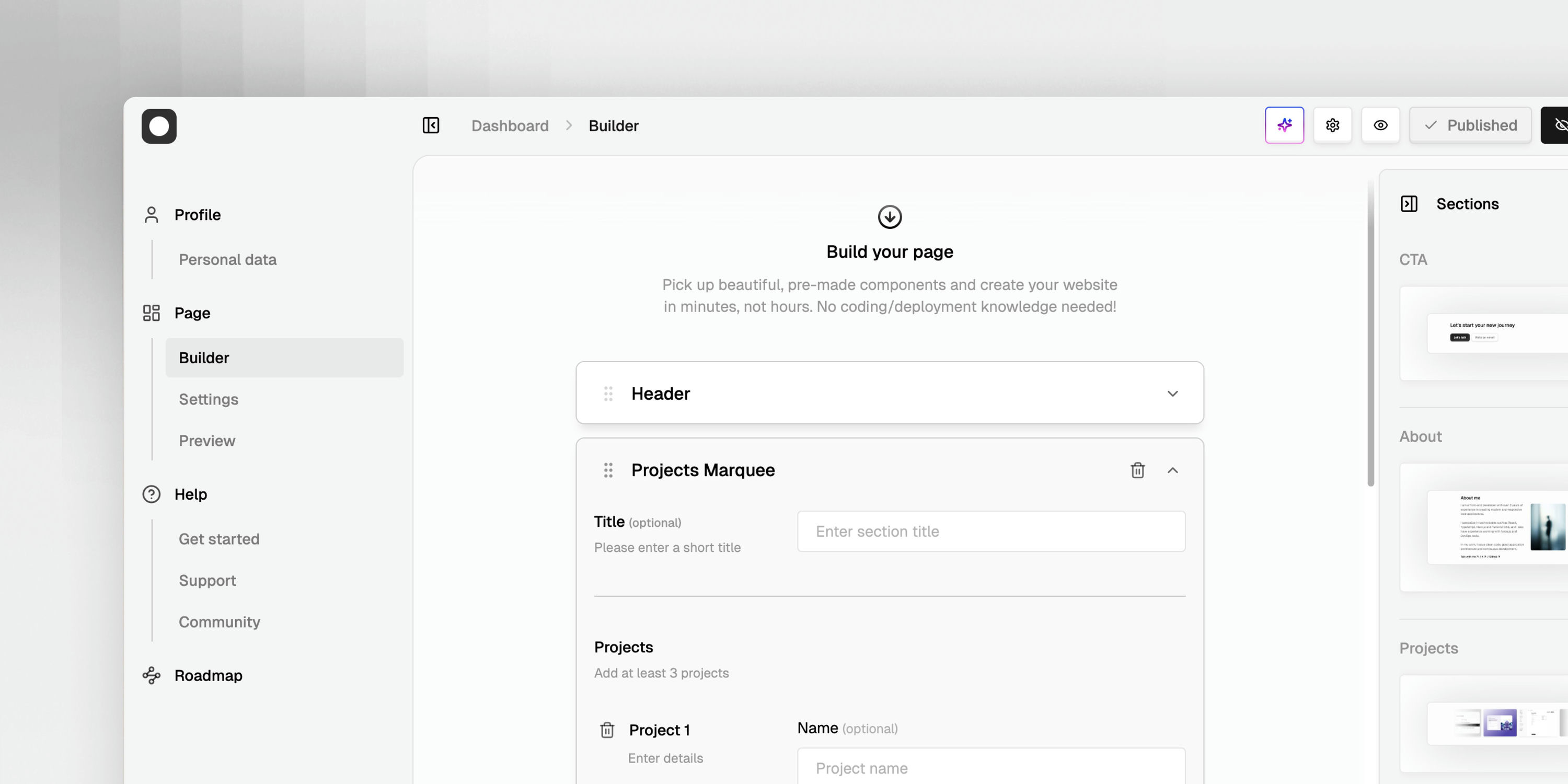The width and height of the screenshot is (1568, 784).
Task: Click the main content vertical scrollbar
Action: (1370, 335)
